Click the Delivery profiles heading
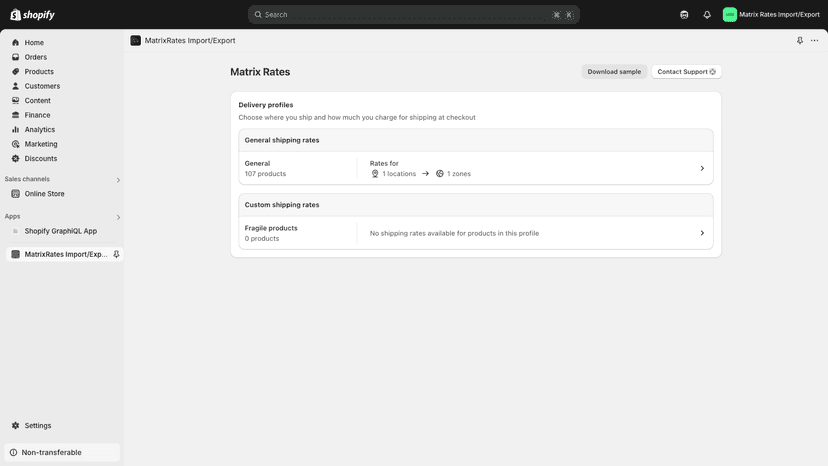 pos(266,105)
